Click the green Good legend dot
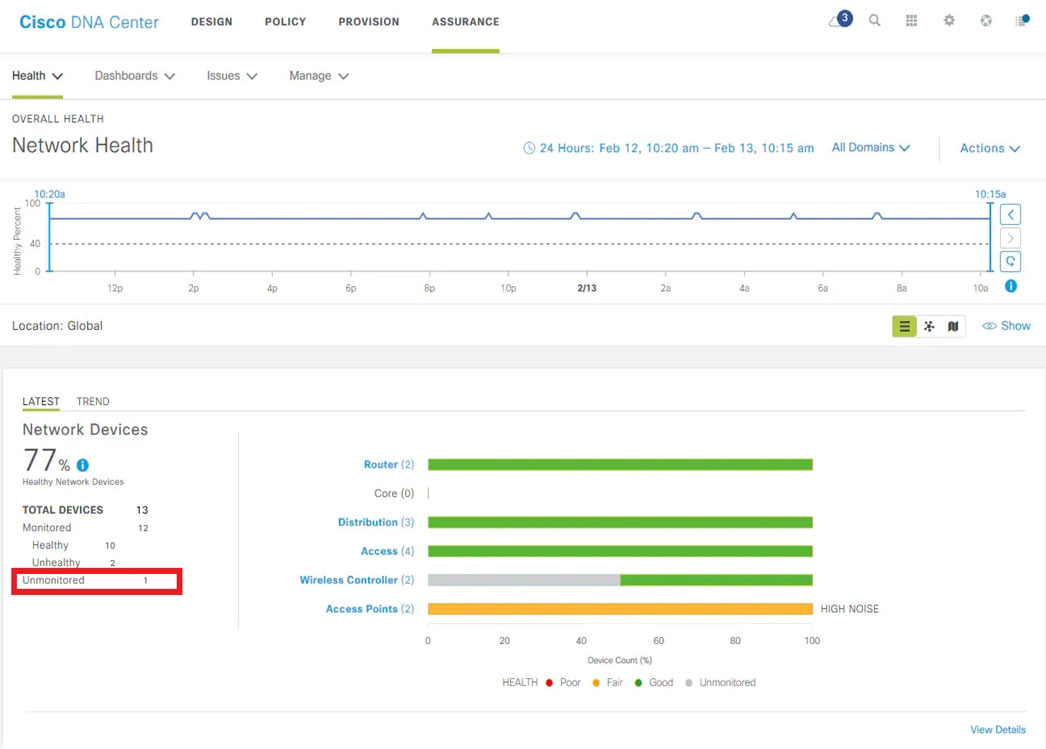The height and width of the screenshot is (749, 1046). [638, 683]
